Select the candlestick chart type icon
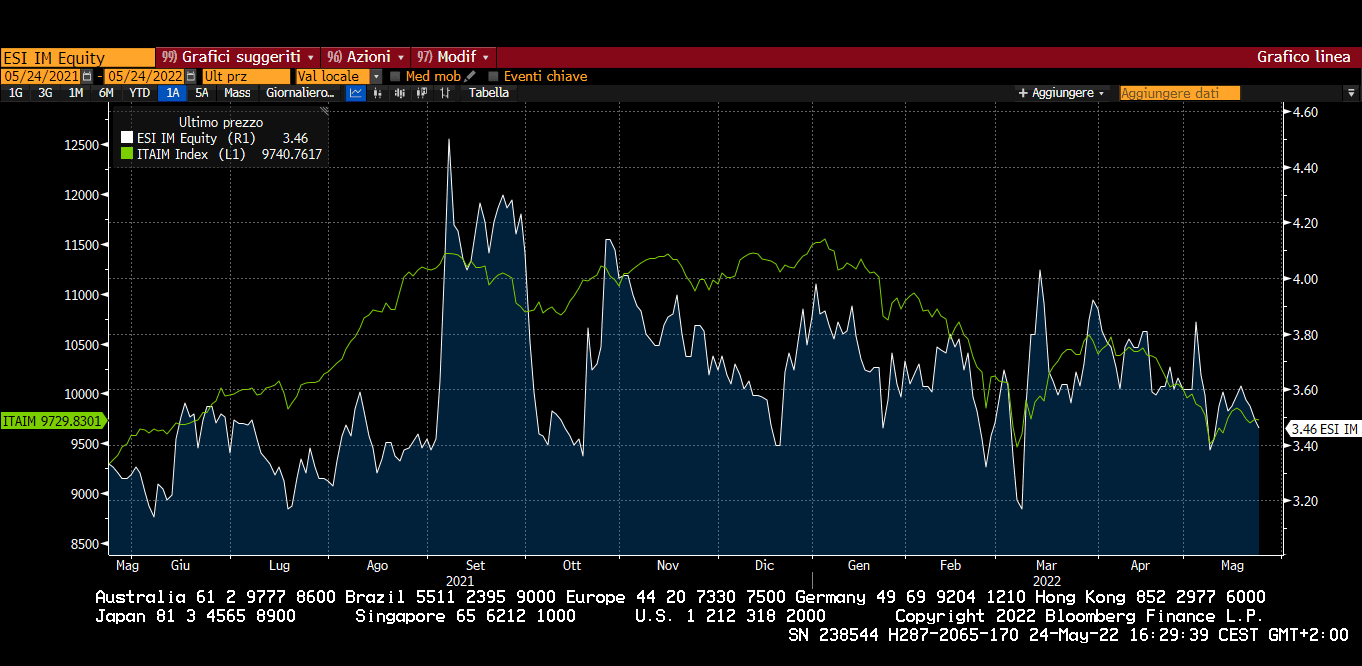 (x=400, y=93)
